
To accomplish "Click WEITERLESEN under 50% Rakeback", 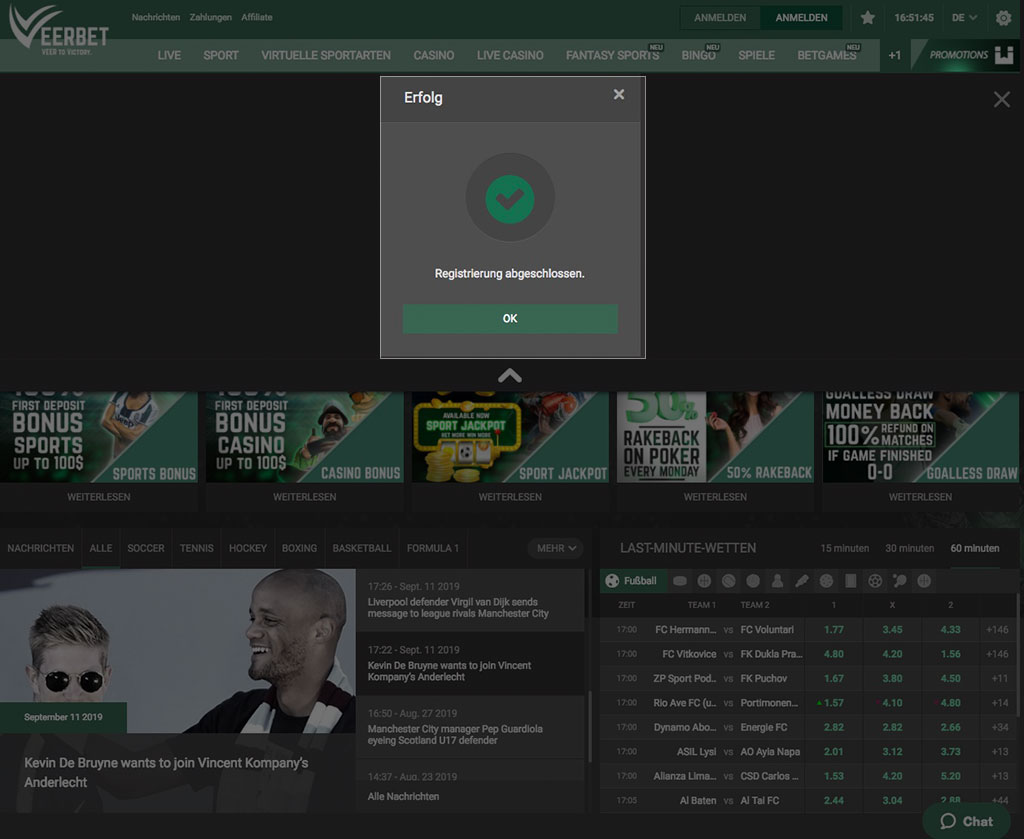I will click(715, 497).
